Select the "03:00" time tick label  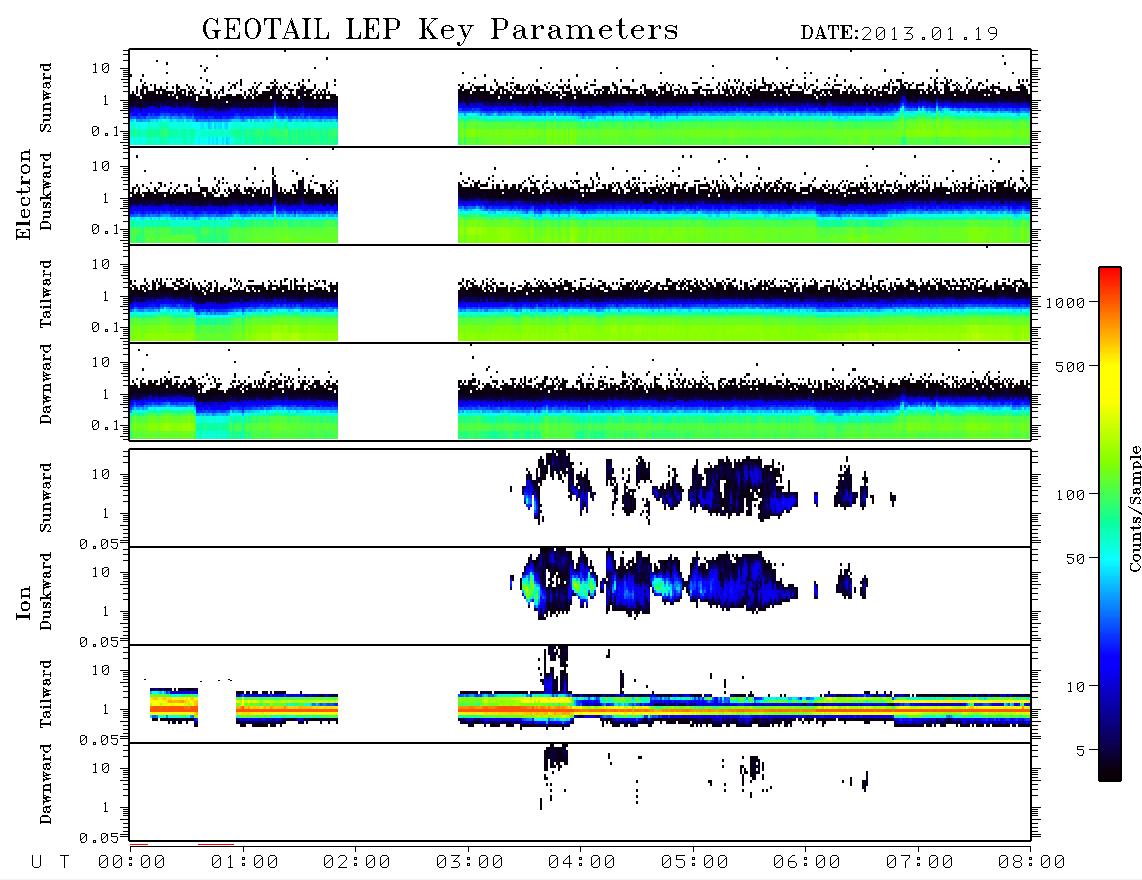point(470,862)
